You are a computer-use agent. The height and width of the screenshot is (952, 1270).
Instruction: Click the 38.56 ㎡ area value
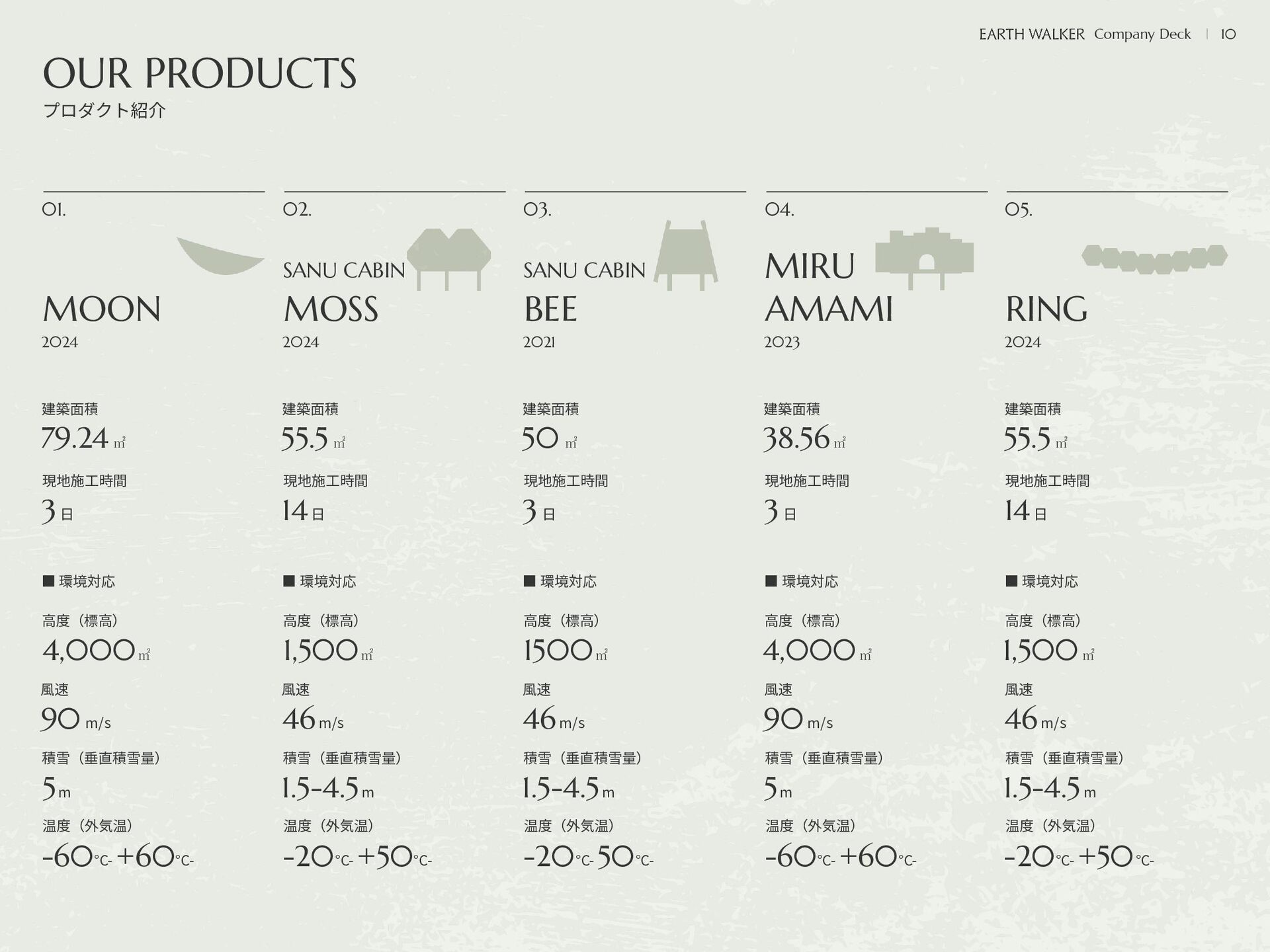(804, 438)
